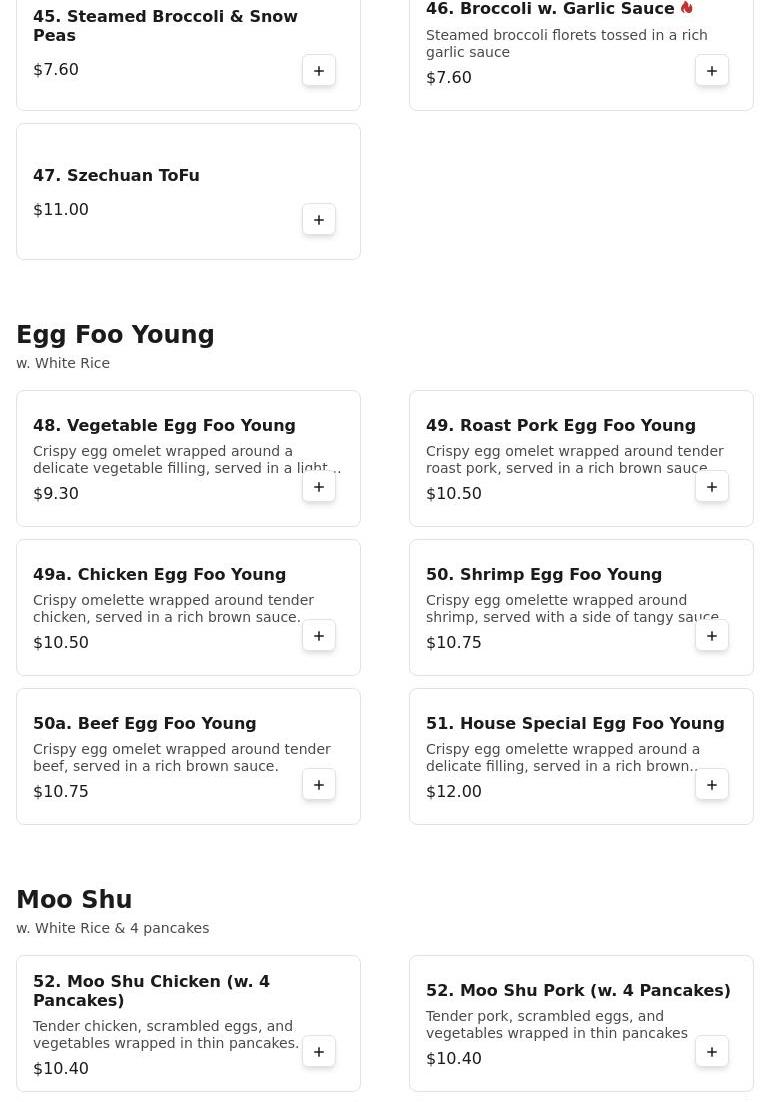The image size is (770, 1102).
Task: Click the $11.00 Szechuan ToFu price
Action: click(x=61, y=210)
